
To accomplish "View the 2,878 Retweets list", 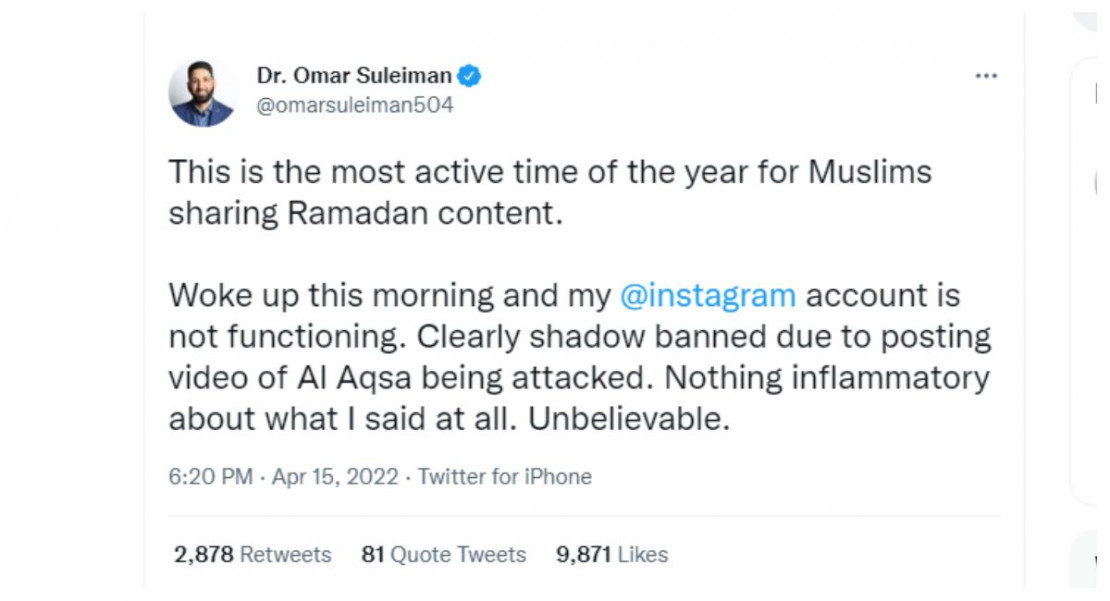I will 253,554.
